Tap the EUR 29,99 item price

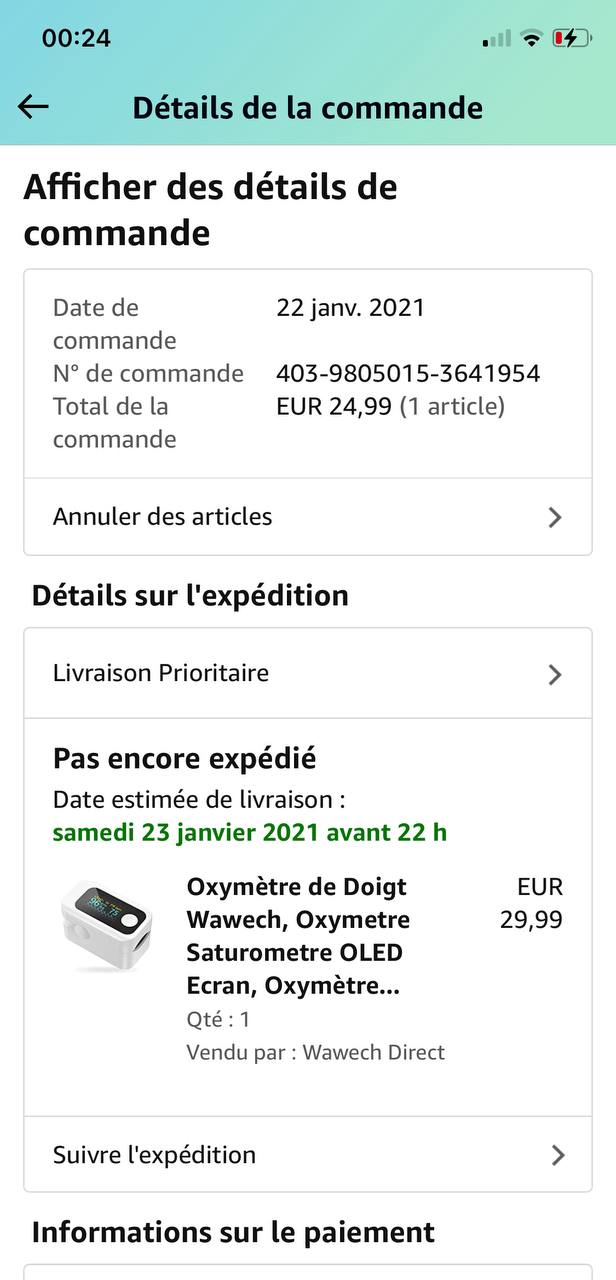click(531, 903)
